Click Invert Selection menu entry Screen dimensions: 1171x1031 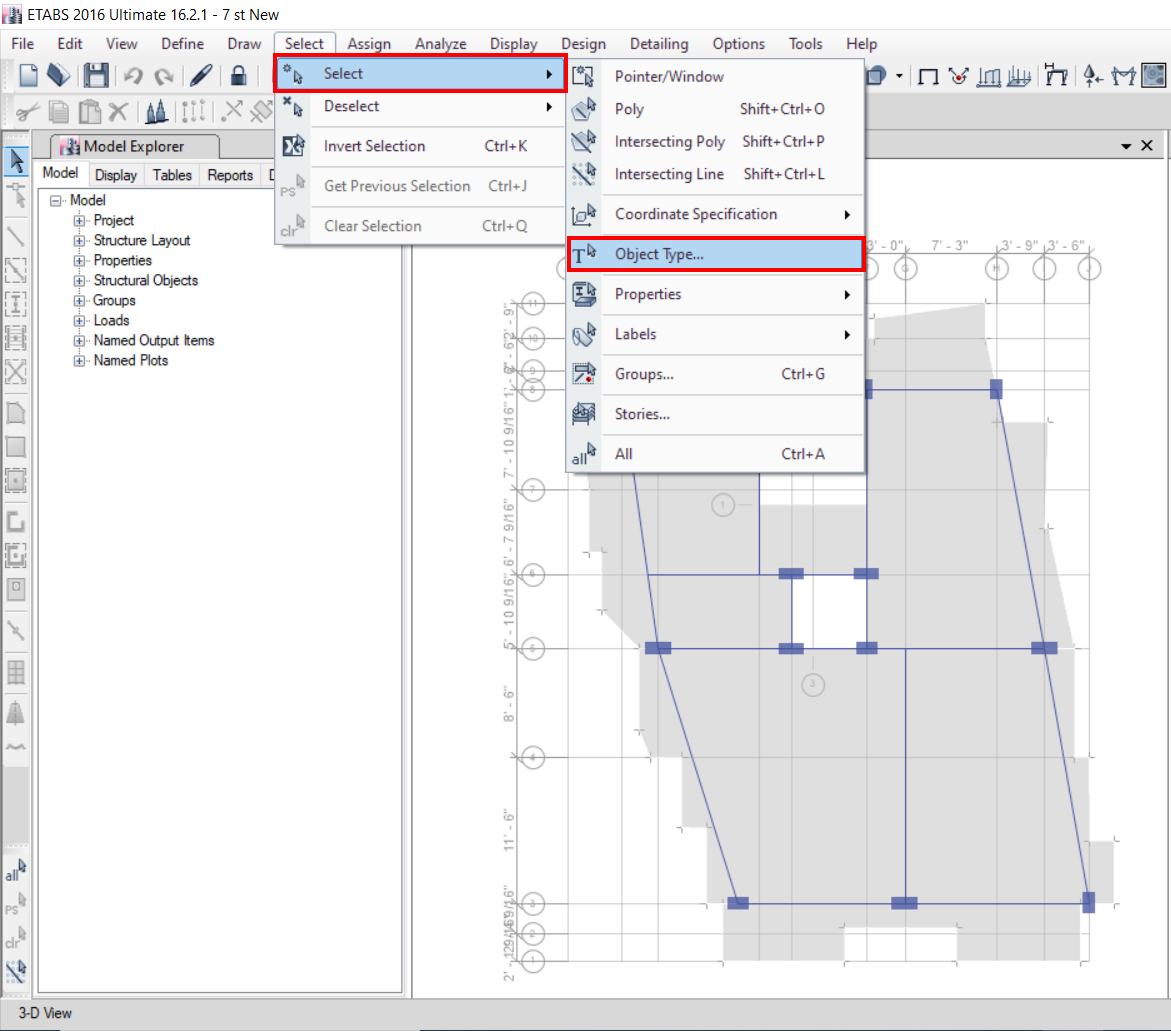click(374, 146)
